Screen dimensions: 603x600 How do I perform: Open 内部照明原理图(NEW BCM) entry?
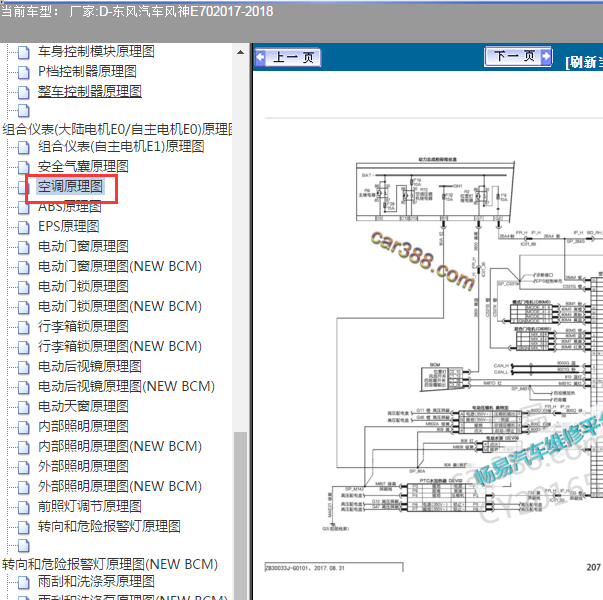click(120, 447)
